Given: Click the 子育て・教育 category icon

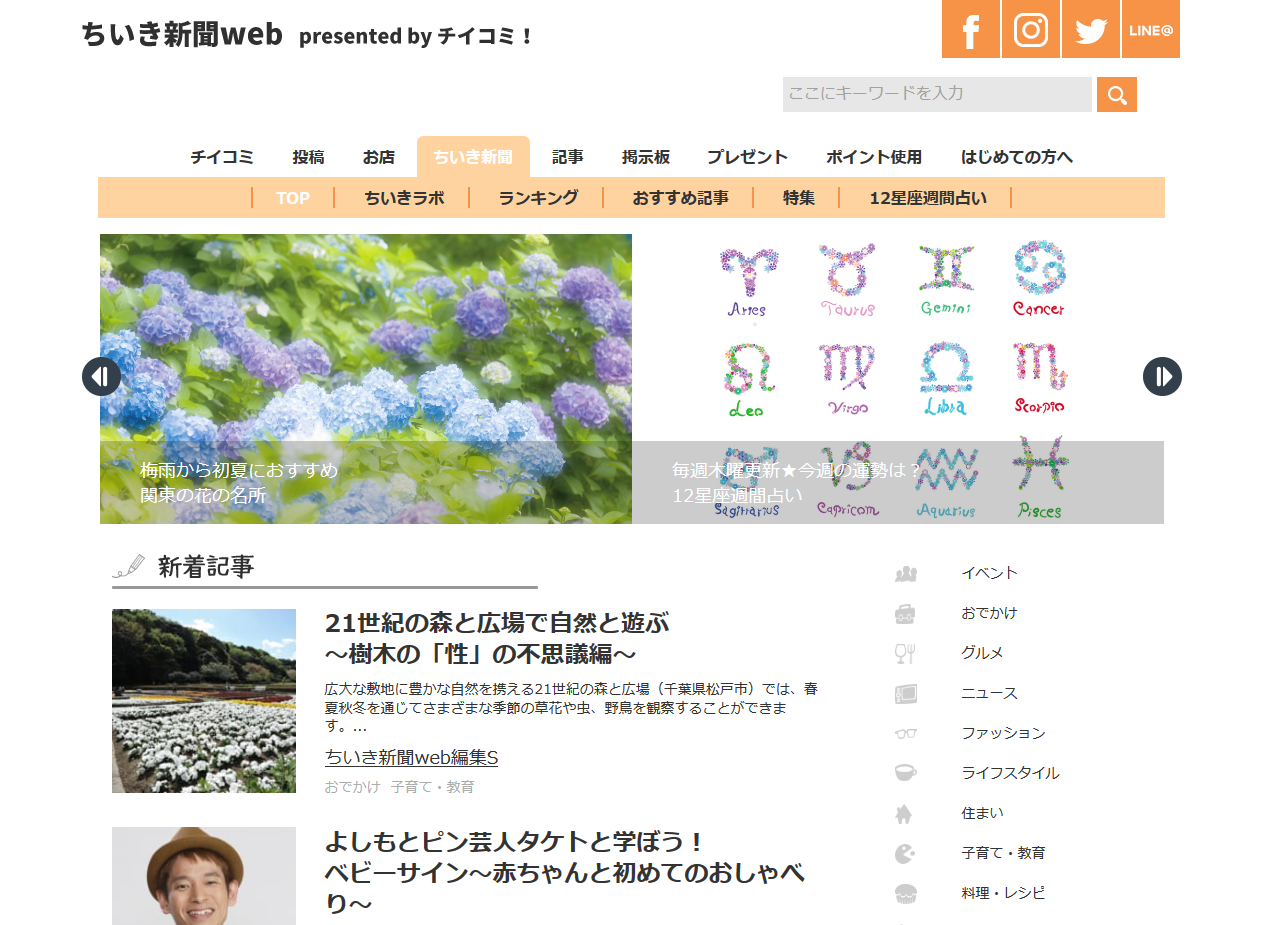Looking at the screenshot, I should (905, 854).
